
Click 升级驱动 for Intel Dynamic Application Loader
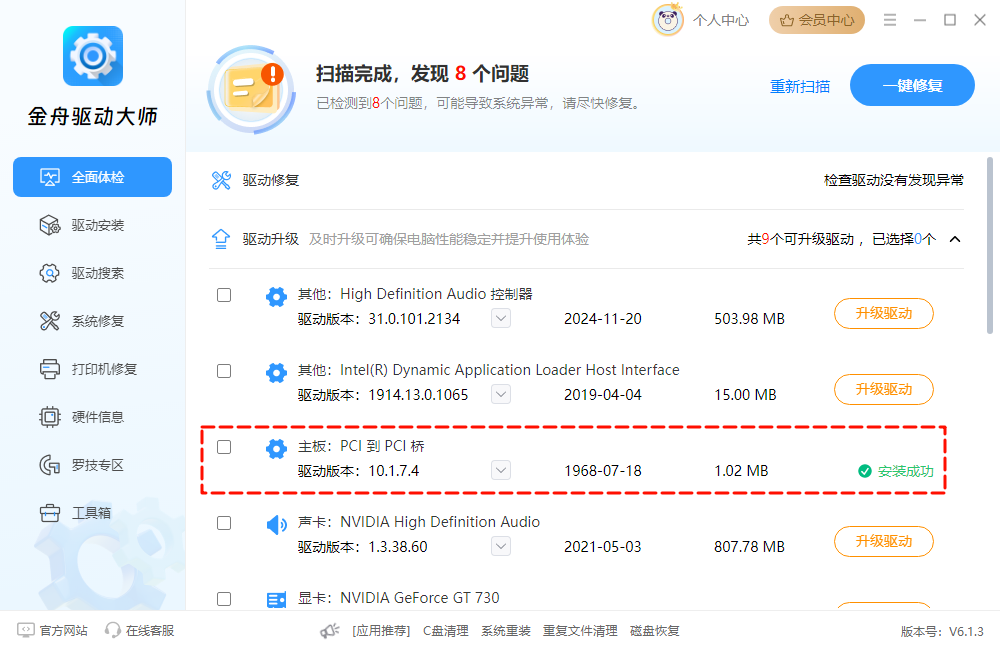tap(884, 389)
